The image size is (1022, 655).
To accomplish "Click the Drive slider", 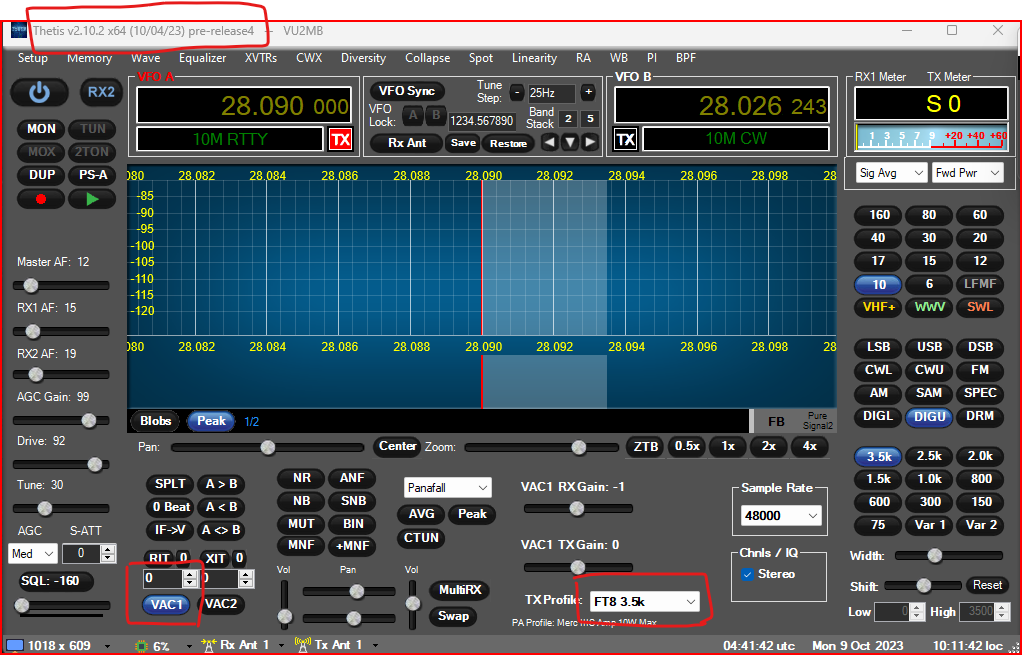I will click(x=96, y=463).
